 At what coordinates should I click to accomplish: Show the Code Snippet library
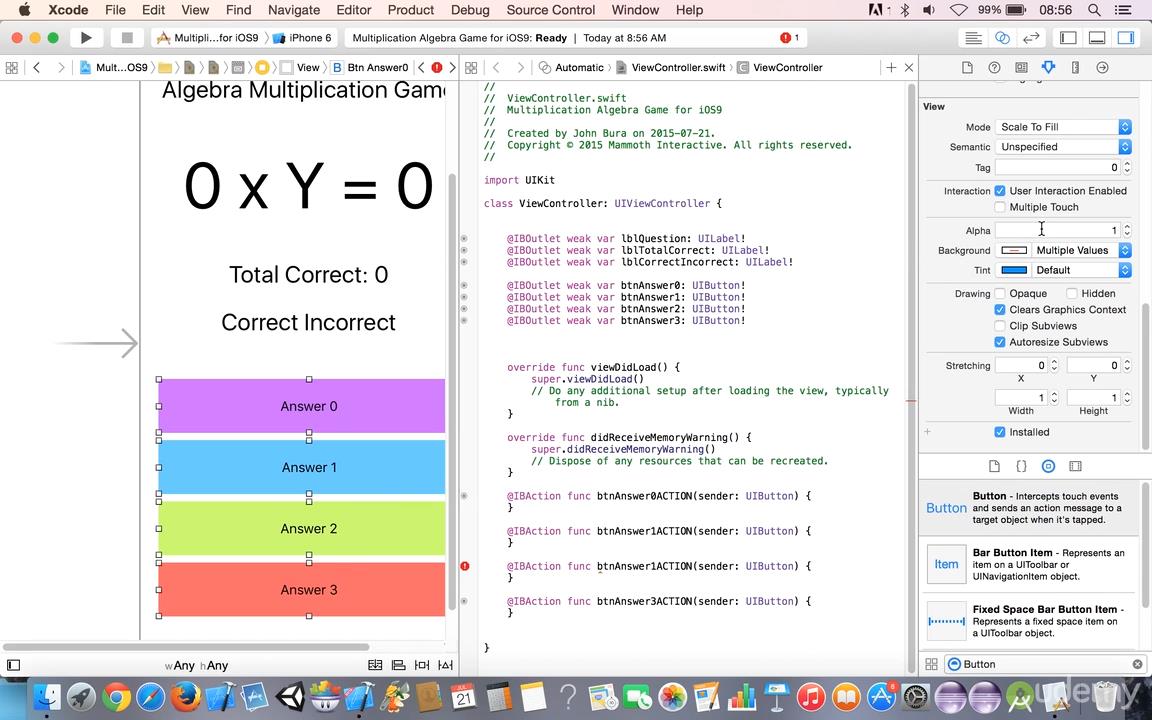[x=1021, y=466]
